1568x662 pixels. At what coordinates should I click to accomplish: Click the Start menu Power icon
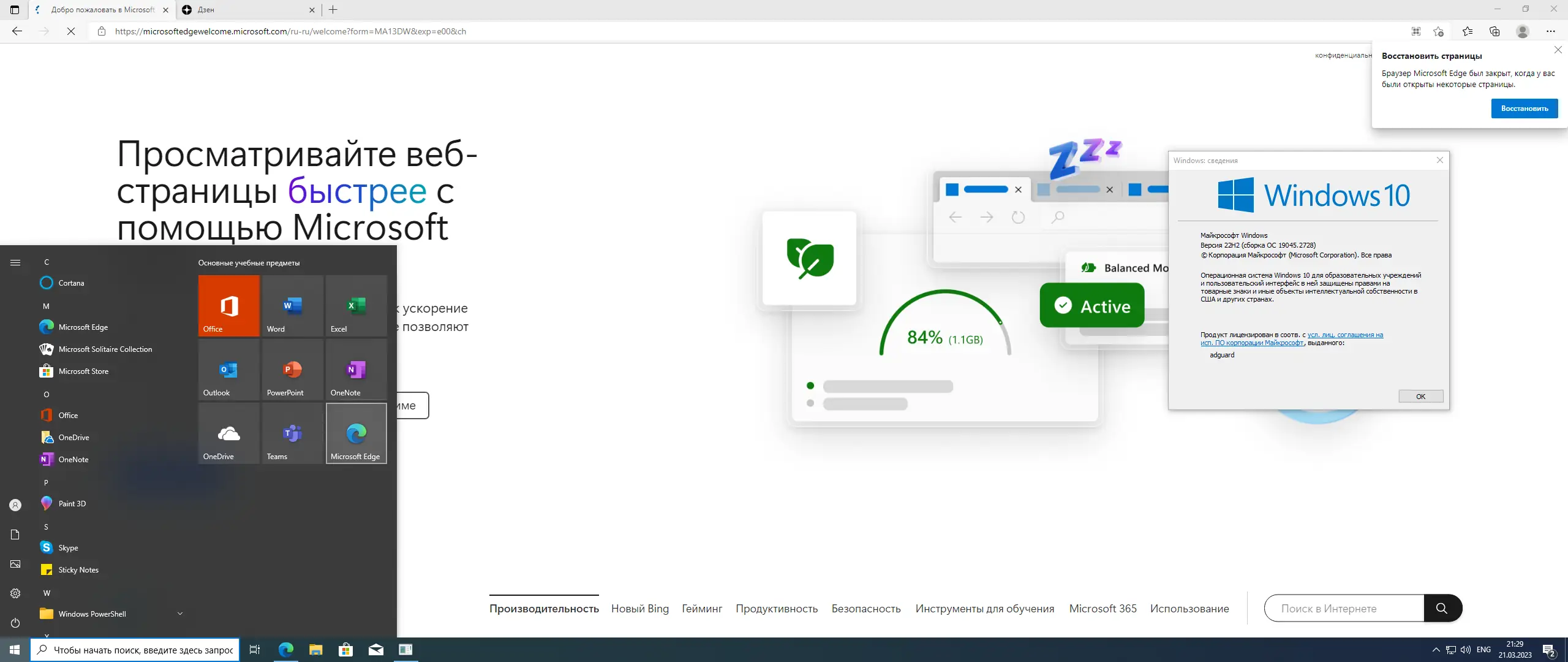tap(15, 623)
